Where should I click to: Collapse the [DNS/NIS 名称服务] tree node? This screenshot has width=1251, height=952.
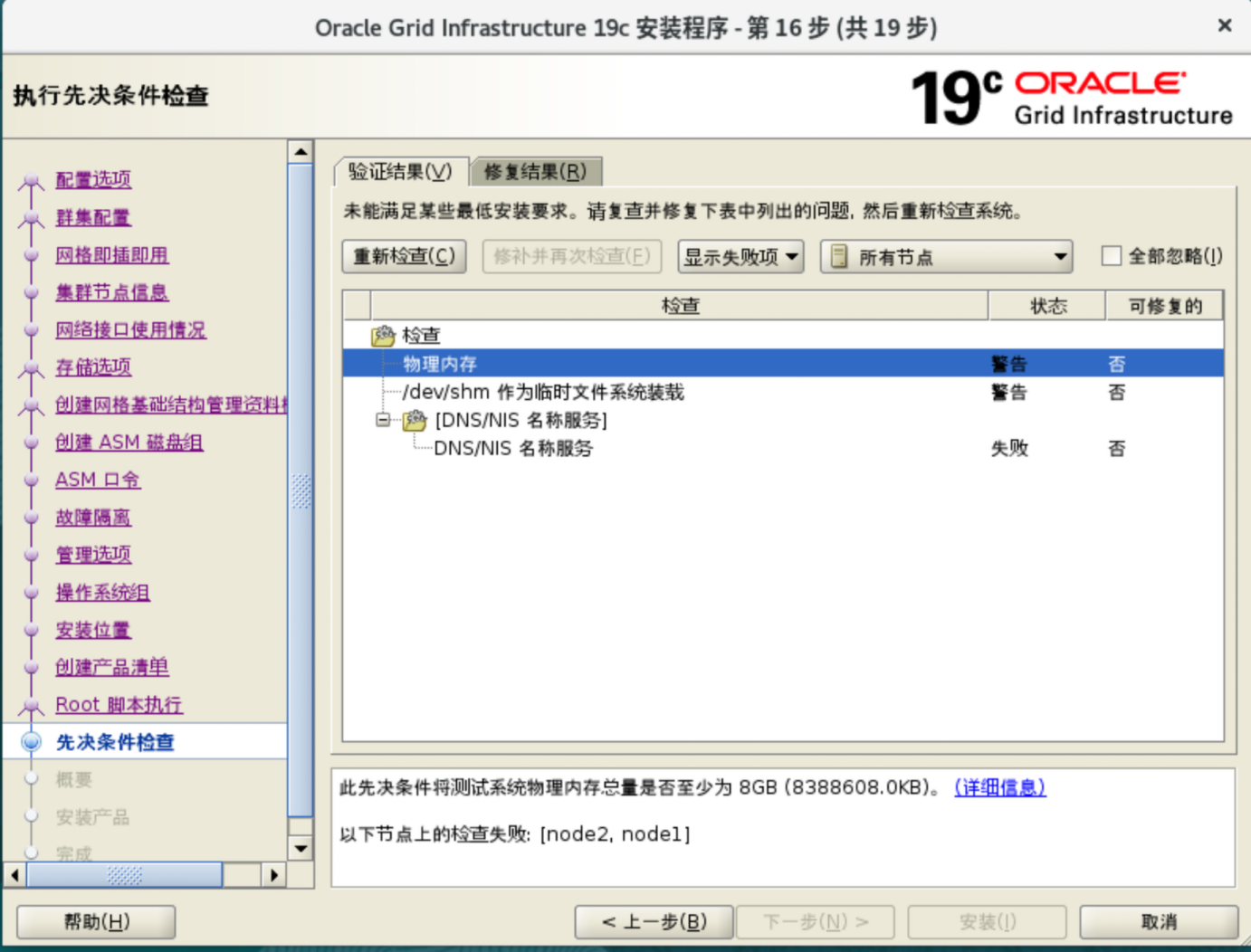(x=383, y=420)
